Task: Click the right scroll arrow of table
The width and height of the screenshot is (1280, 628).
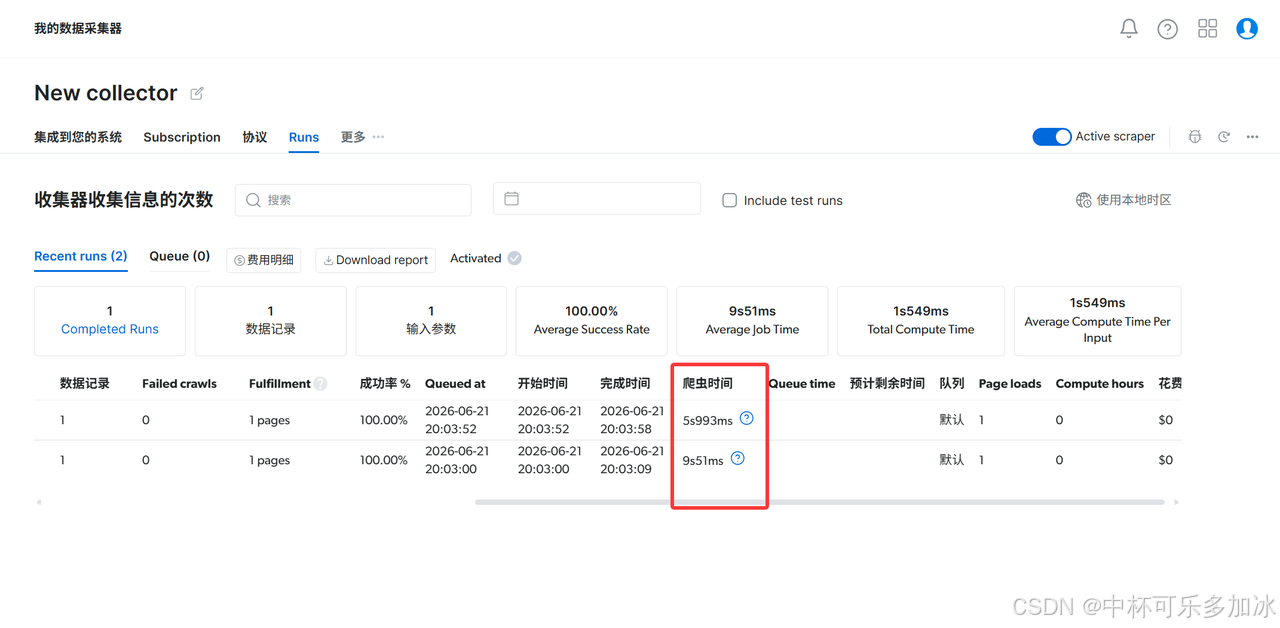Action: (x=1176, y=502)
